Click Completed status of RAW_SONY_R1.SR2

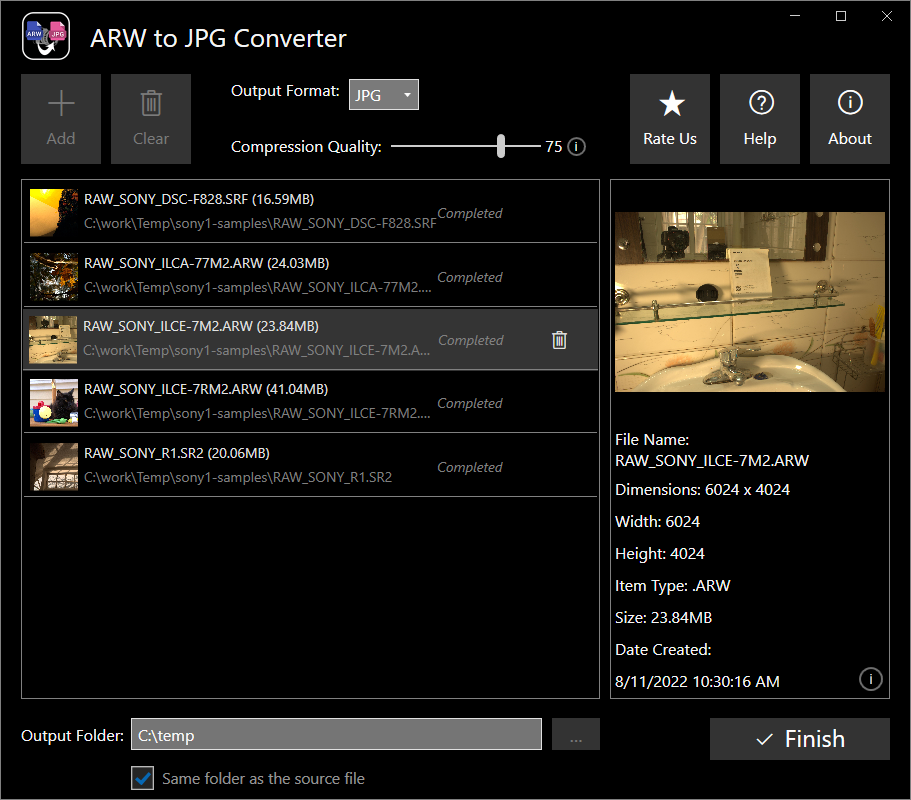pyautogui.click(x=469, y=467)
